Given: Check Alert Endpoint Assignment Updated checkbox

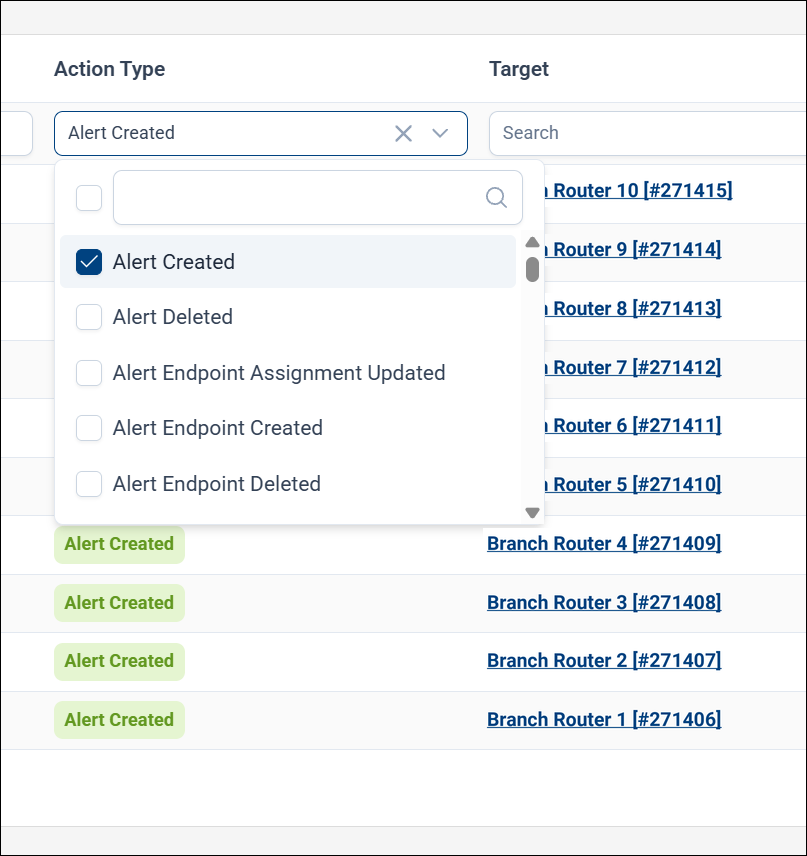Looking at the screenshot, I should [89, 373].
